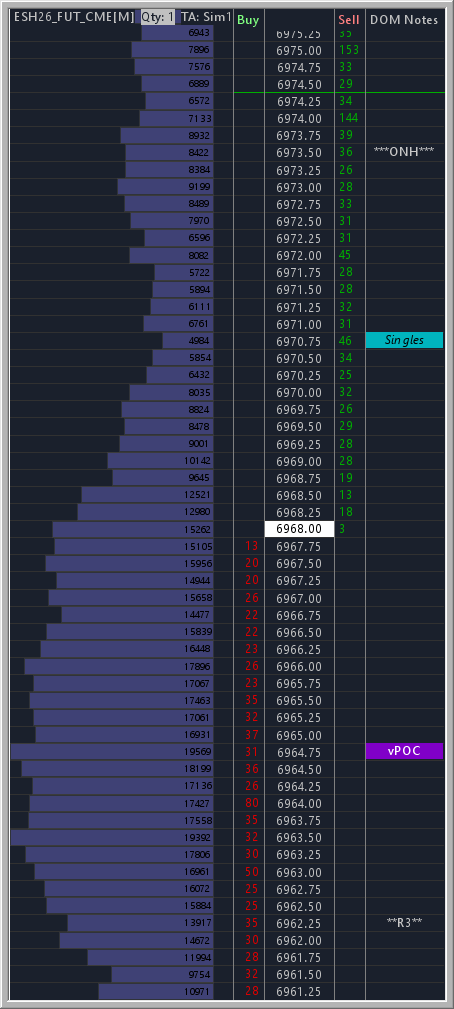Click the ESH26_FUT_CME[M] symbol label

pos(74,18)
